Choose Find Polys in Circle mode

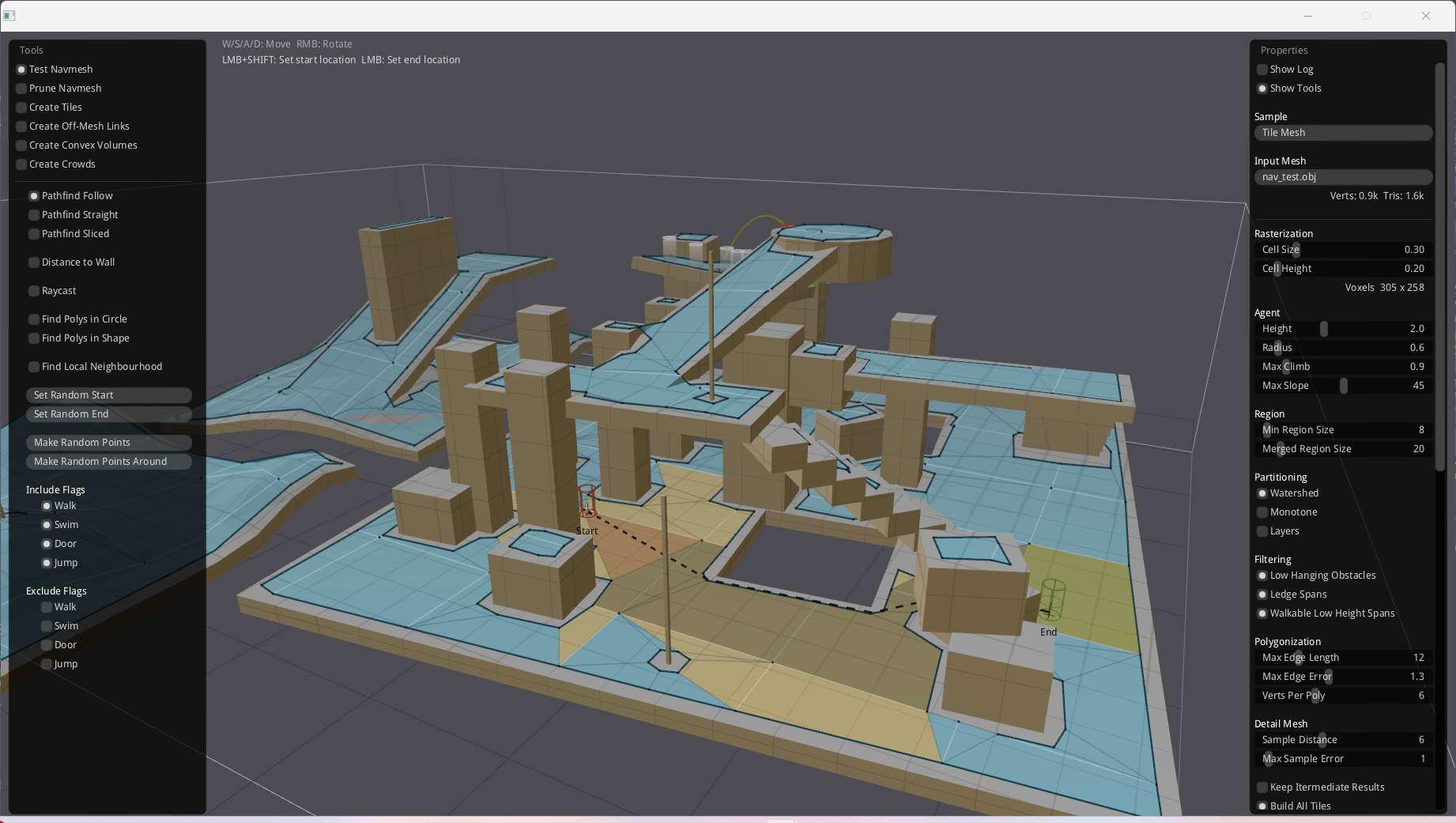coord(78,319)
